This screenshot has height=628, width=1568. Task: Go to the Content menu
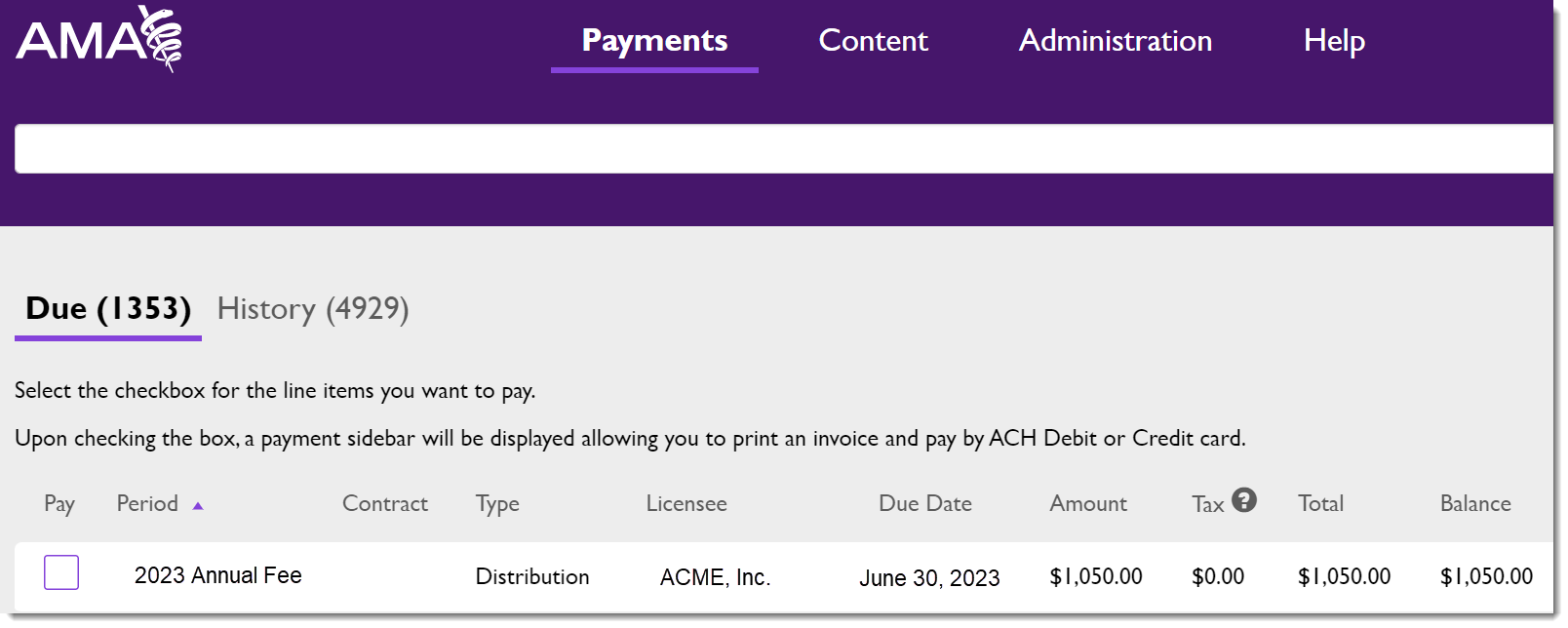click(873, 40)
